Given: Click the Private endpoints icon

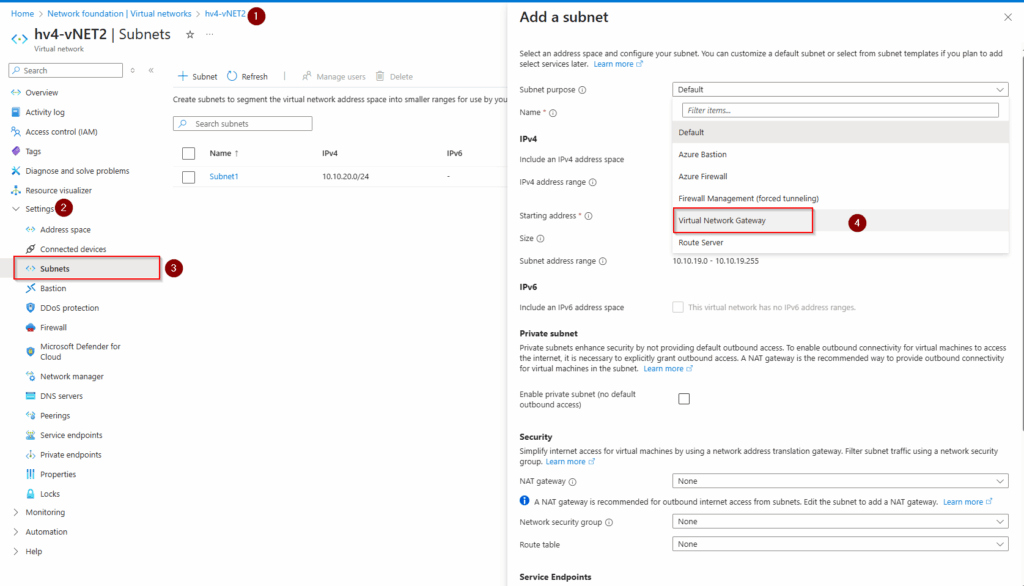Looking at the screenshot, I should coord(30,455).
